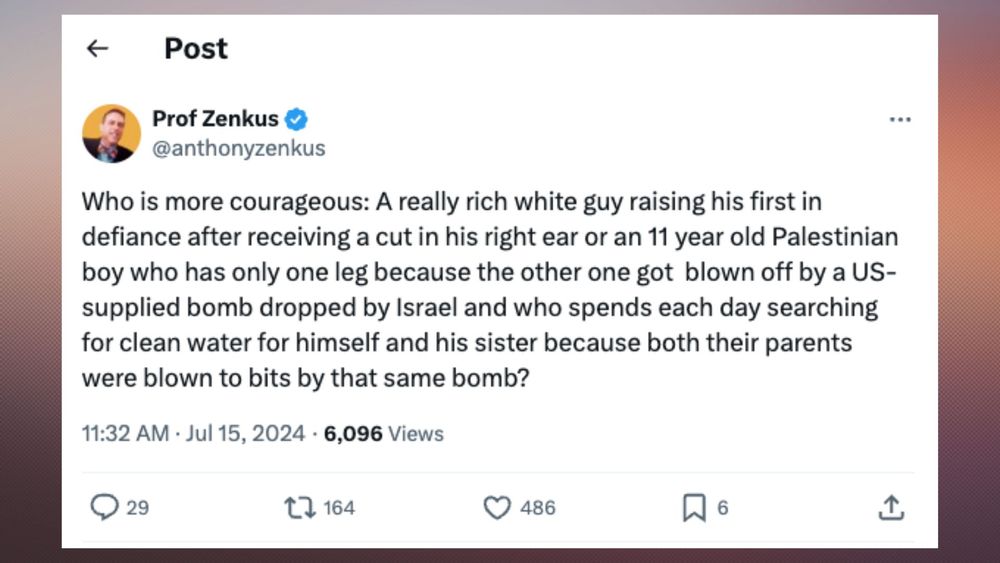Click the Jul 15, 2024 date

point(245,434)
